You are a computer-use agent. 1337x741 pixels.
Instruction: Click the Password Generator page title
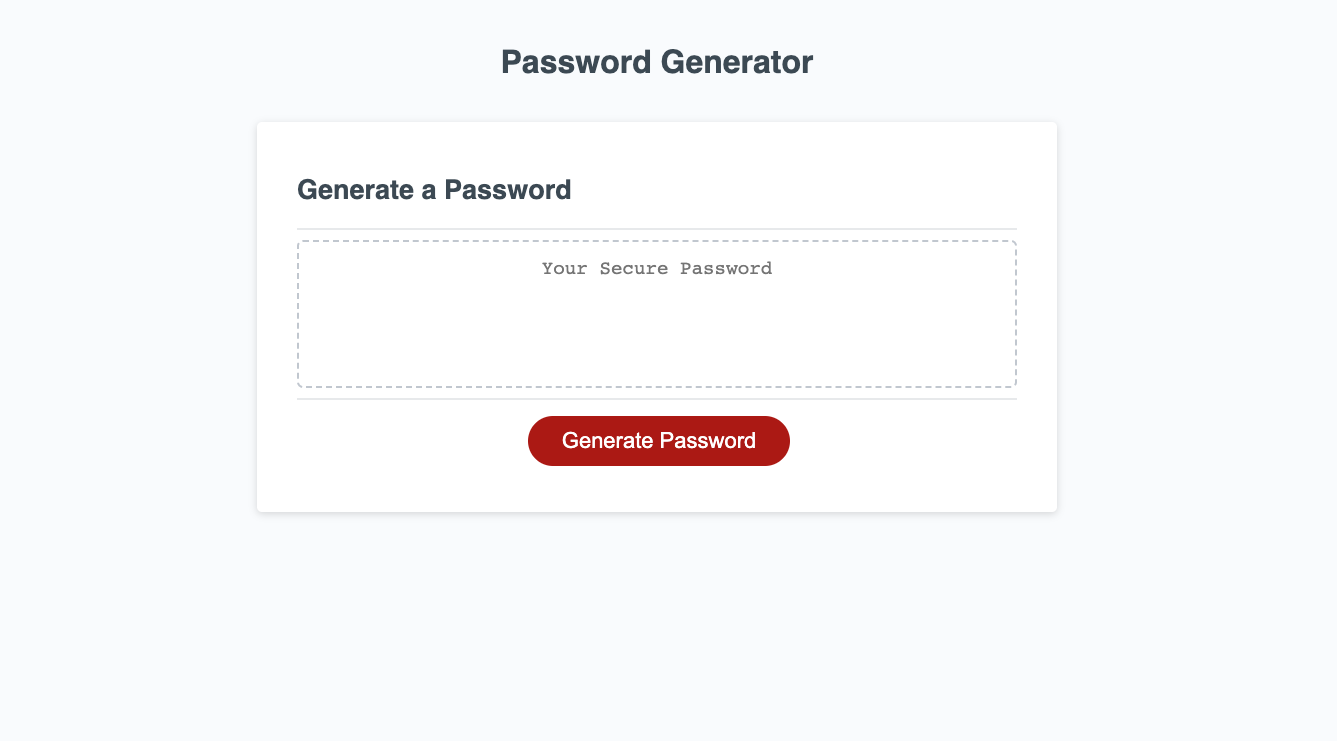point(656,61)
